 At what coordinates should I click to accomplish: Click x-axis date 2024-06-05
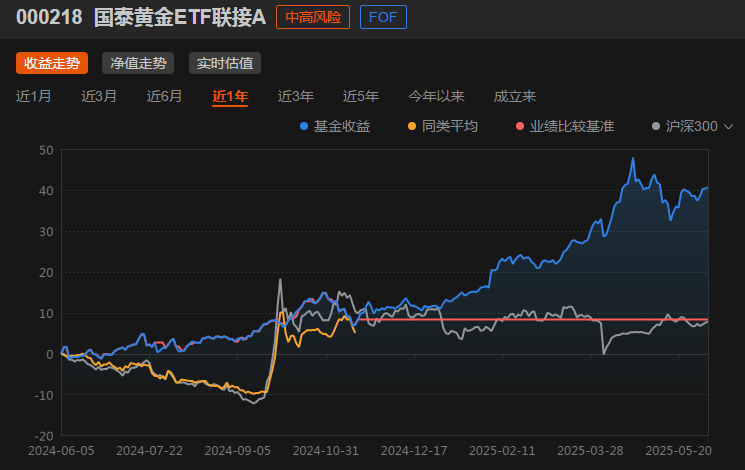pos(61,451)
